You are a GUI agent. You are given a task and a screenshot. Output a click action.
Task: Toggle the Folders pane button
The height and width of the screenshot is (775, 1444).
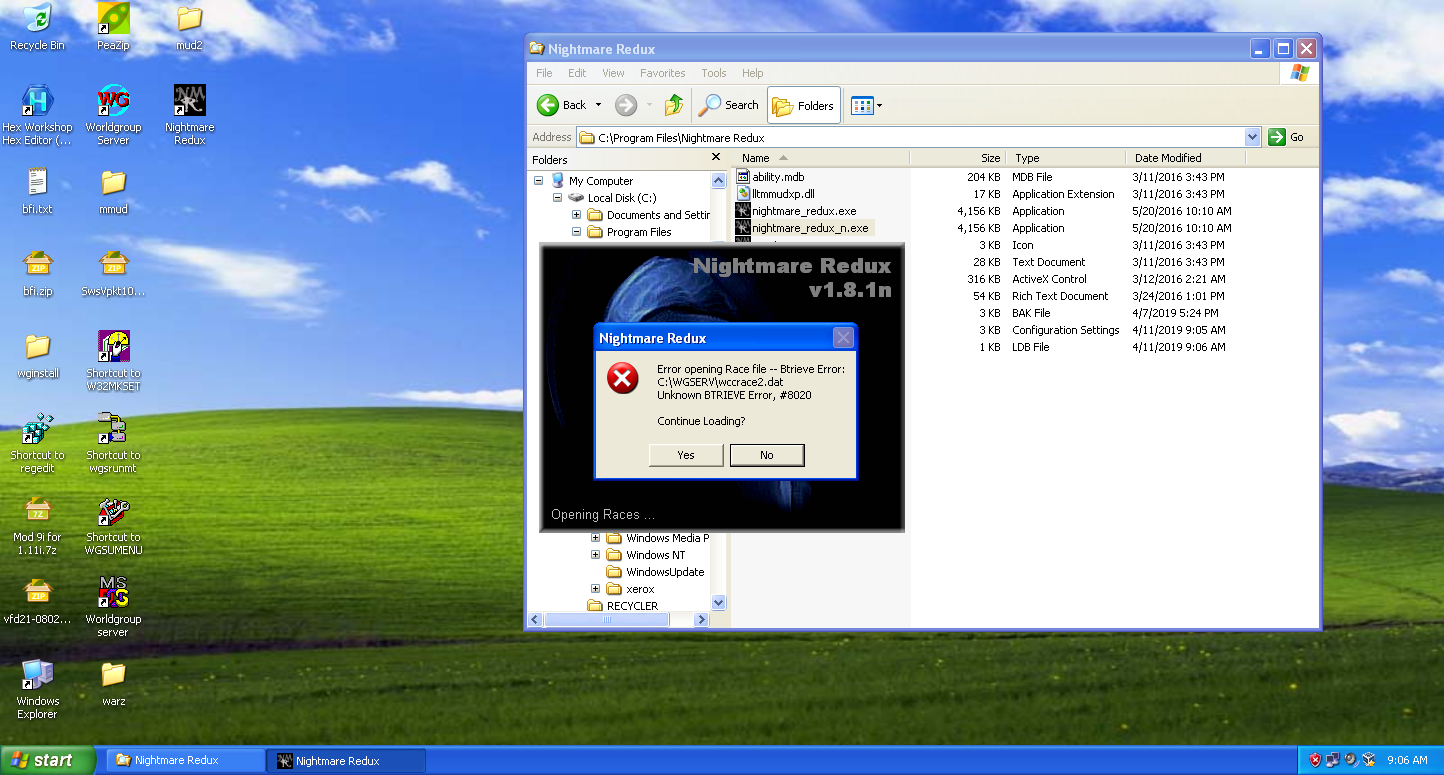(x=804, y=105)
